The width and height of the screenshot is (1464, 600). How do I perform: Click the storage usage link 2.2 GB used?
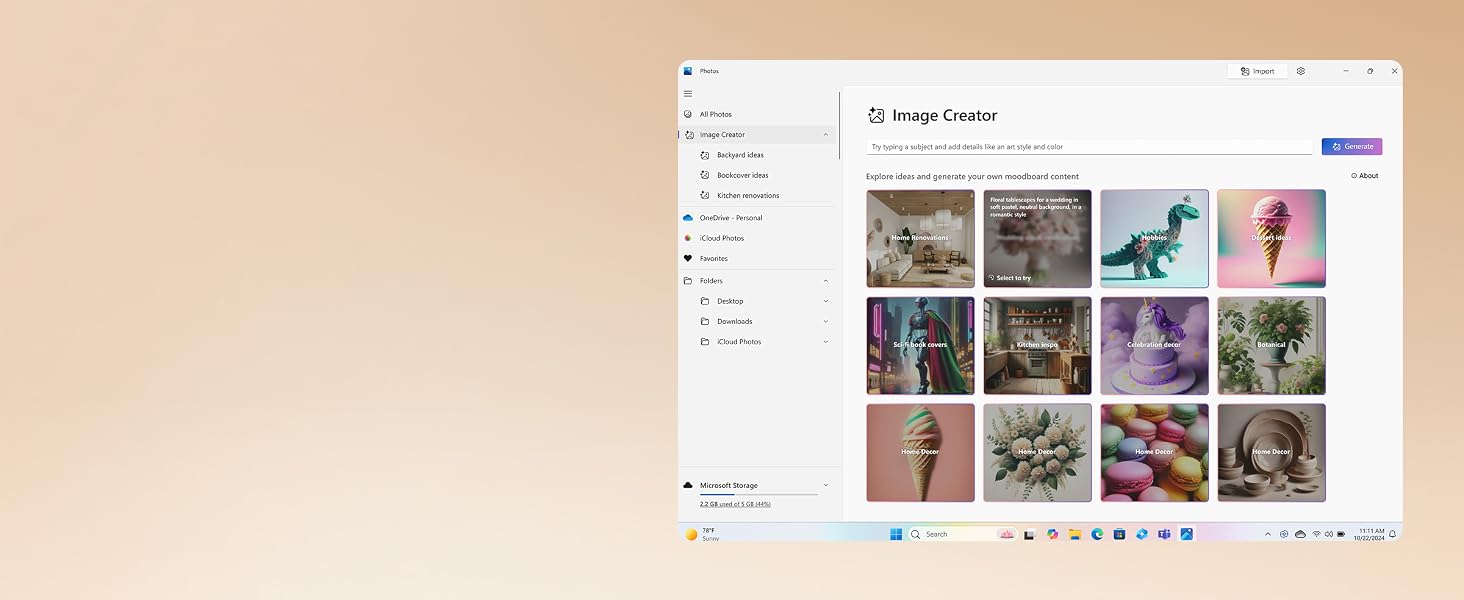pos(735,504)
